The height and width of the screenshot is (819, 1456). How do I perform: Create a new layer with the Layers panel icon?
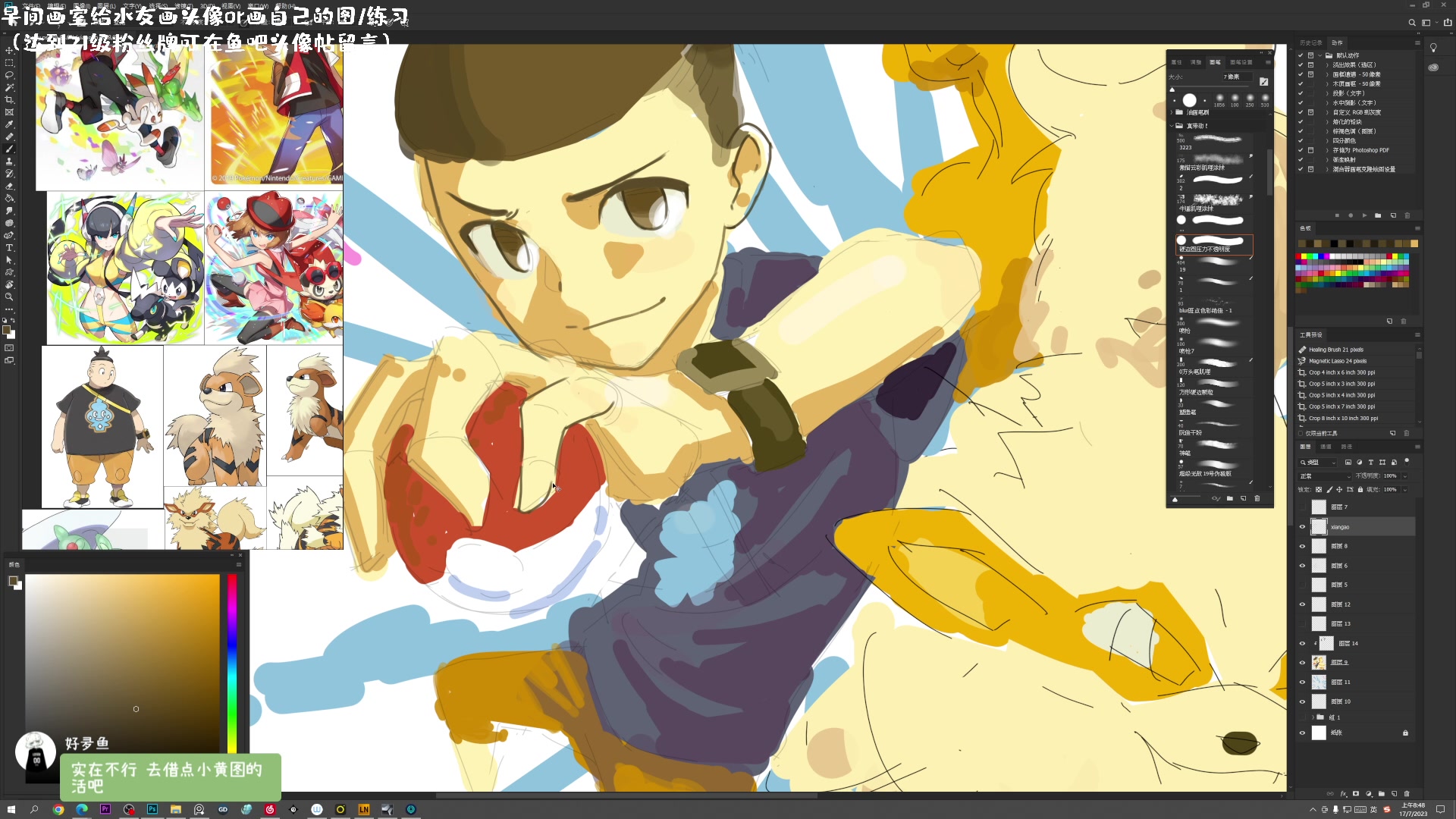point(1395,794)
